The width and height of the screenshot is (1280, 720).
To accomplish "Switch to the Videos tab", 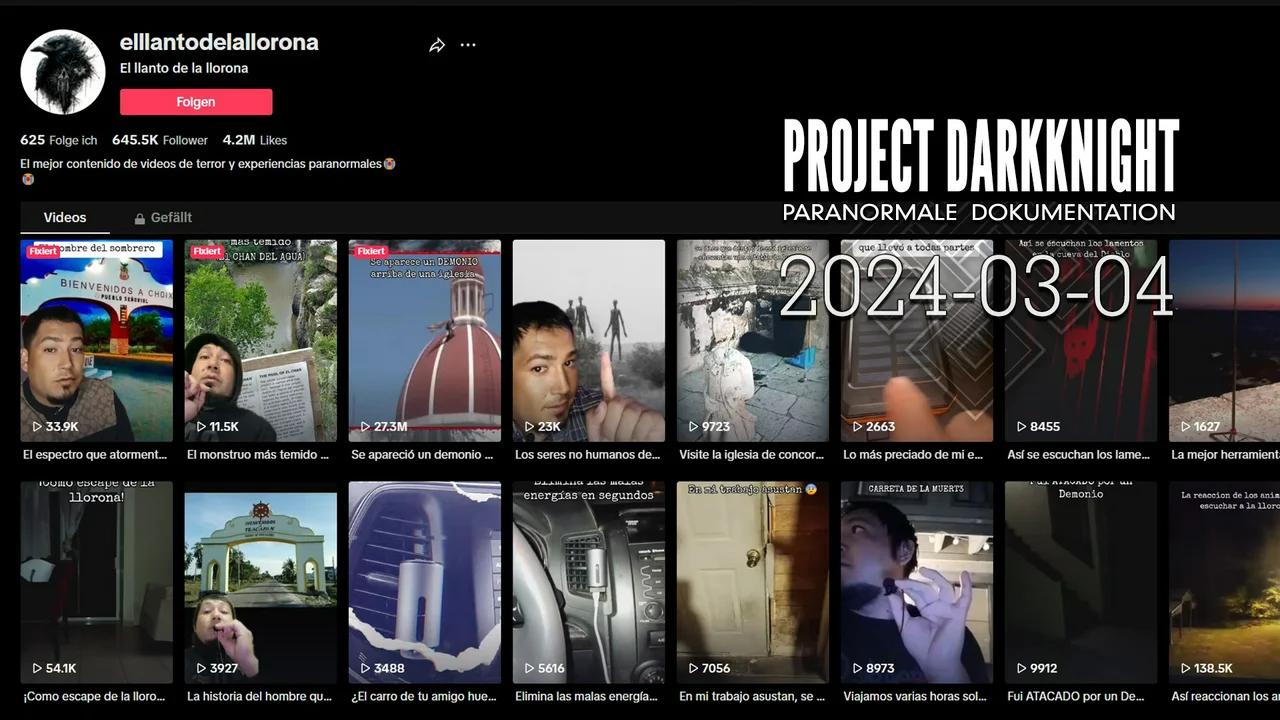I will 65,217.
